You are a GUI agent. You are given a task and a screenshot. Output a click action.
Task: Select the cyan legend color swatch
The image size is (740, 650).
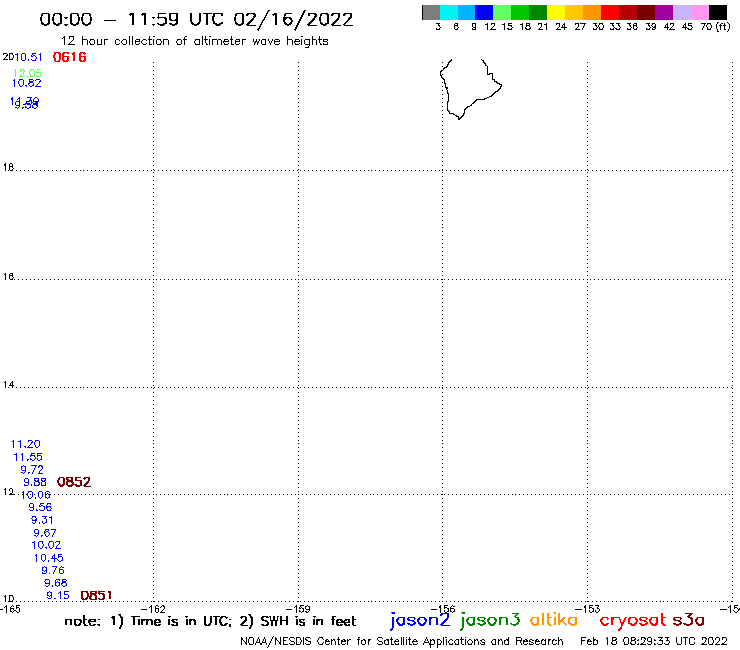click(x=449, y=12)
